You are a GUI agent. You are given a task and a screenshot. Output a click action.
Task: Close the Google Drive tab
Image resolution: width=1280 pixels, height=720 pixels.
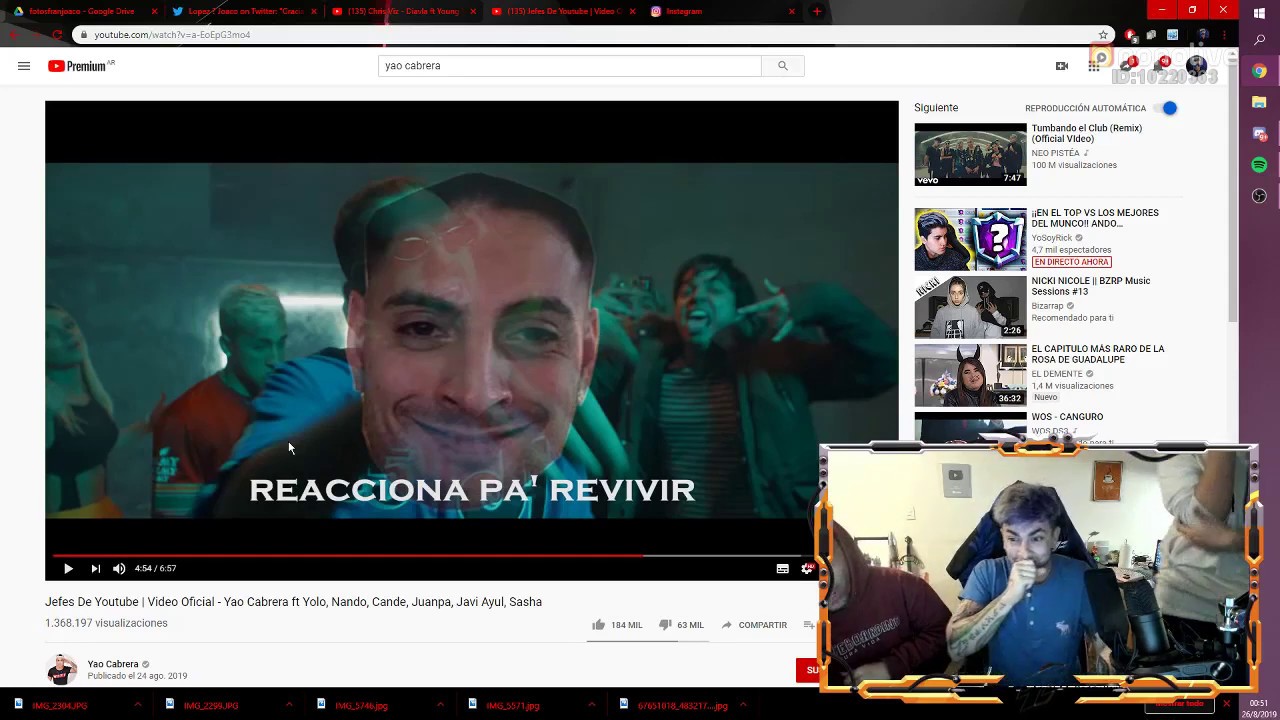tap(154, 11)
